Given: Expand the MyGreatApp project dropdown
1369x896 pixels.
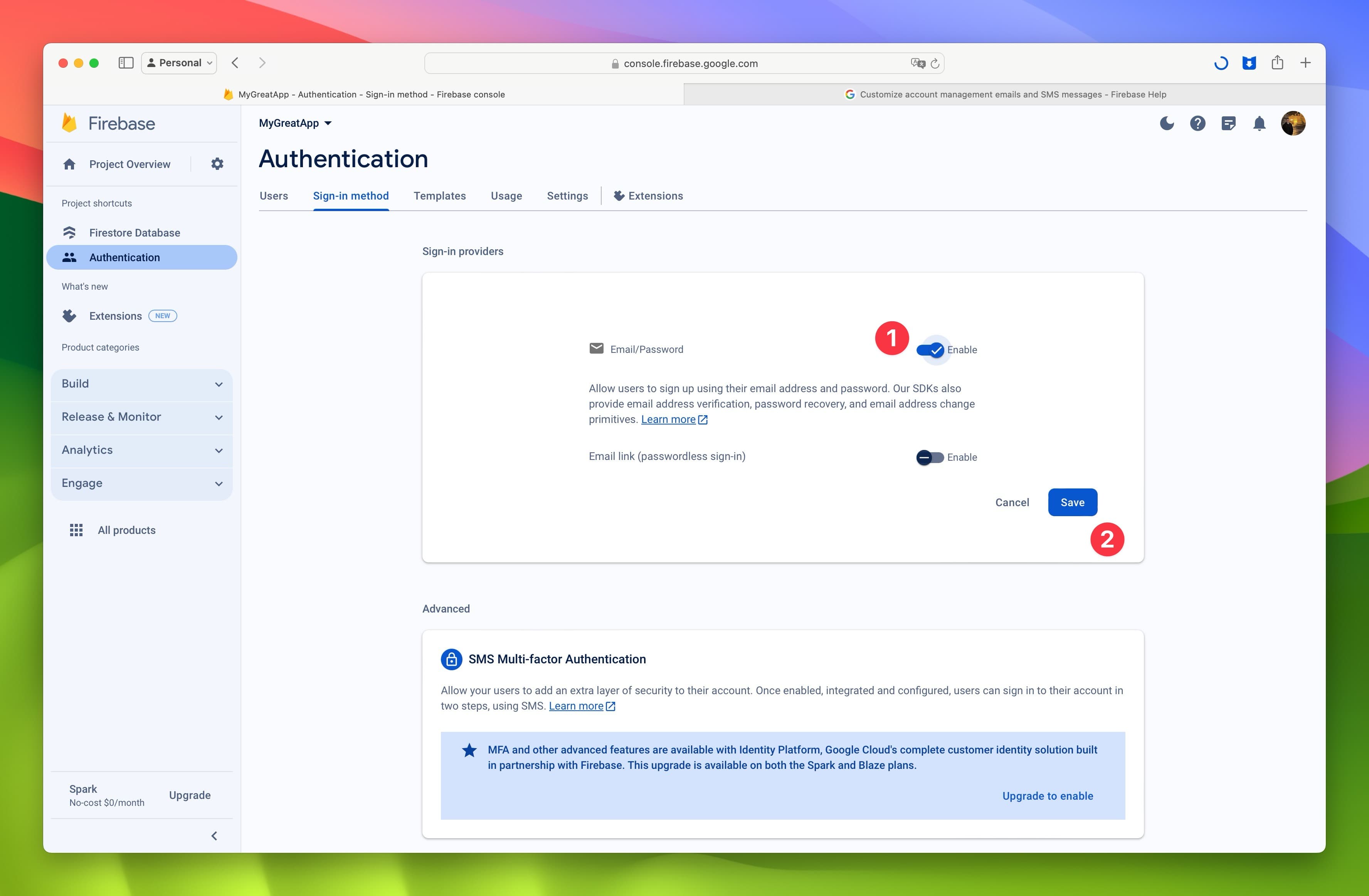Looking at the screenshot, I should point(294,122).
